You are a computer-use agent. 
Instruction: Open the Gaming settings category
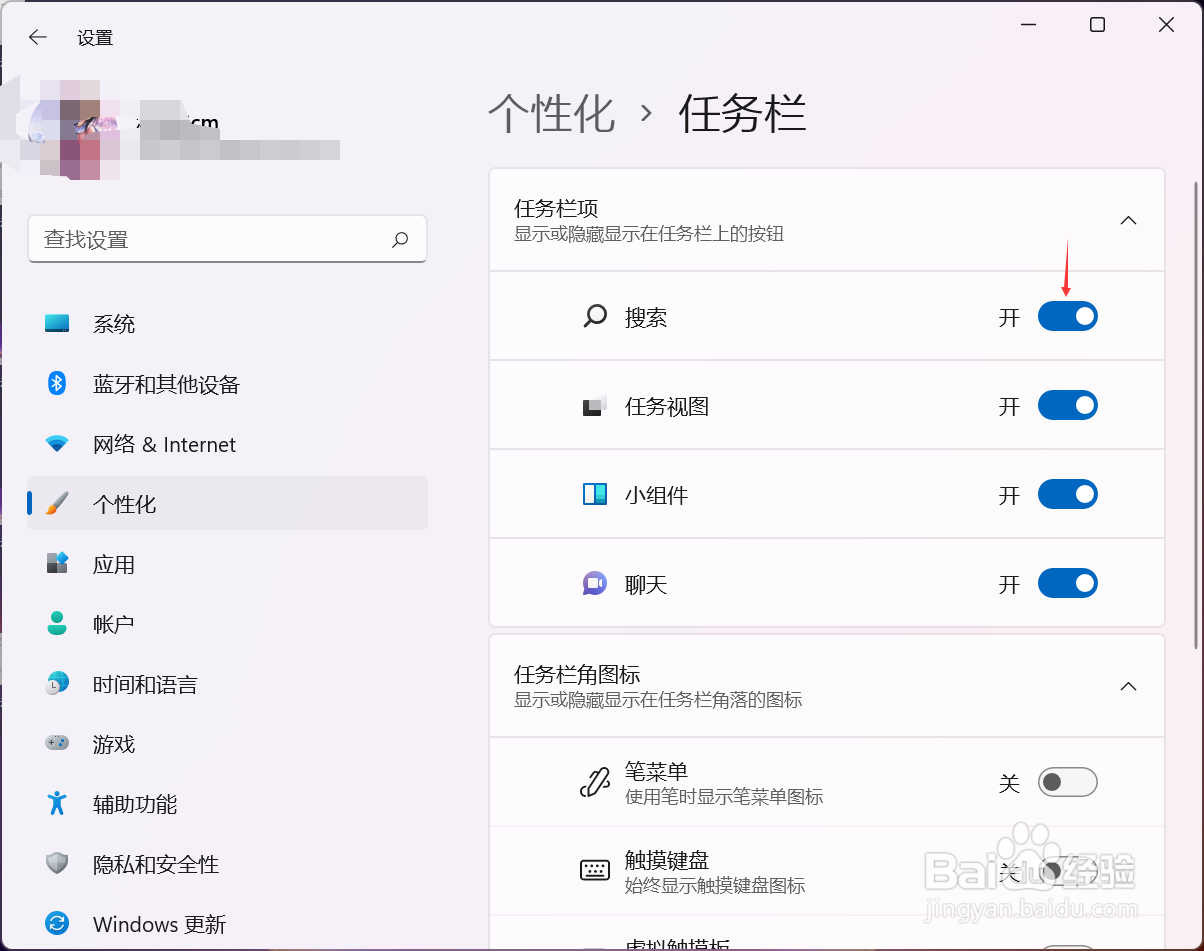click(113, 744)
